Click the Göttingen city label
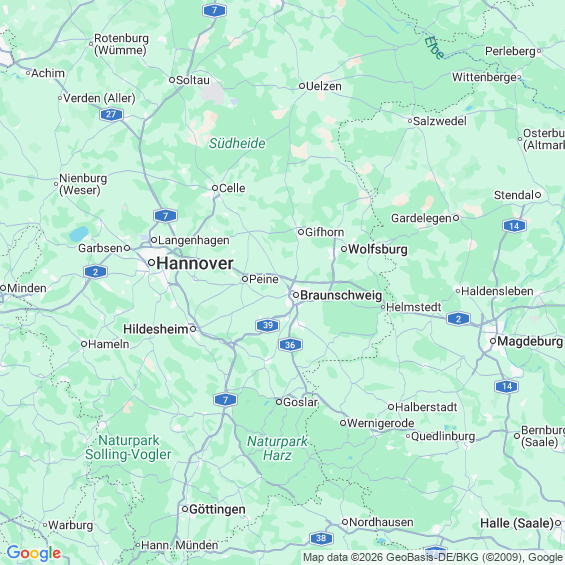 217,510
